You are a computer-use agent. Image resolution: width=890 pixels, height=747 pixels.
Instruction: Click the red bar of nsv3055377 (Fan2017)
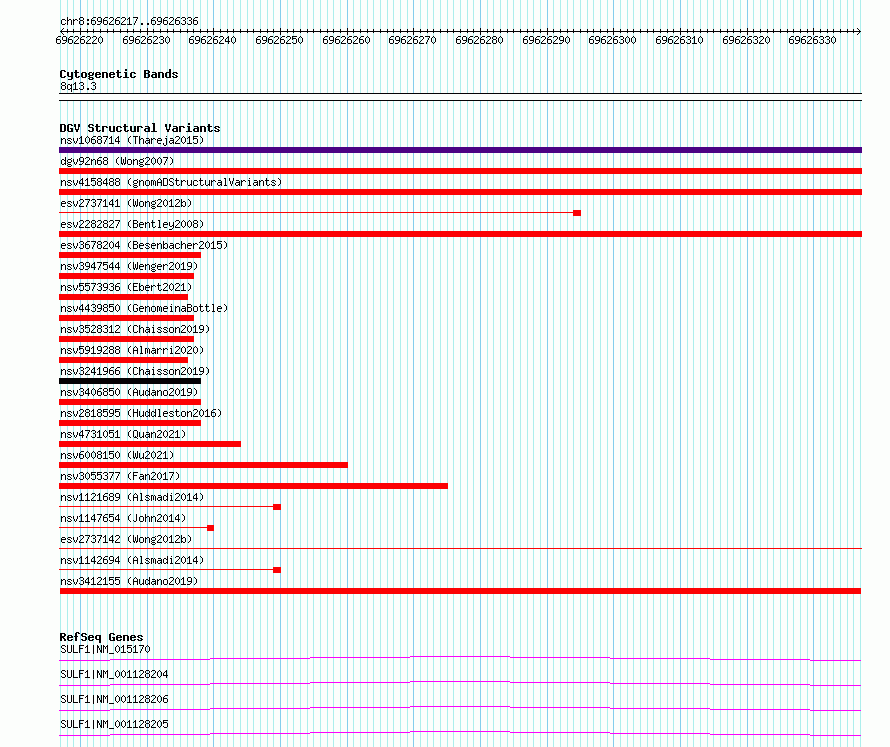click(253, 486)
